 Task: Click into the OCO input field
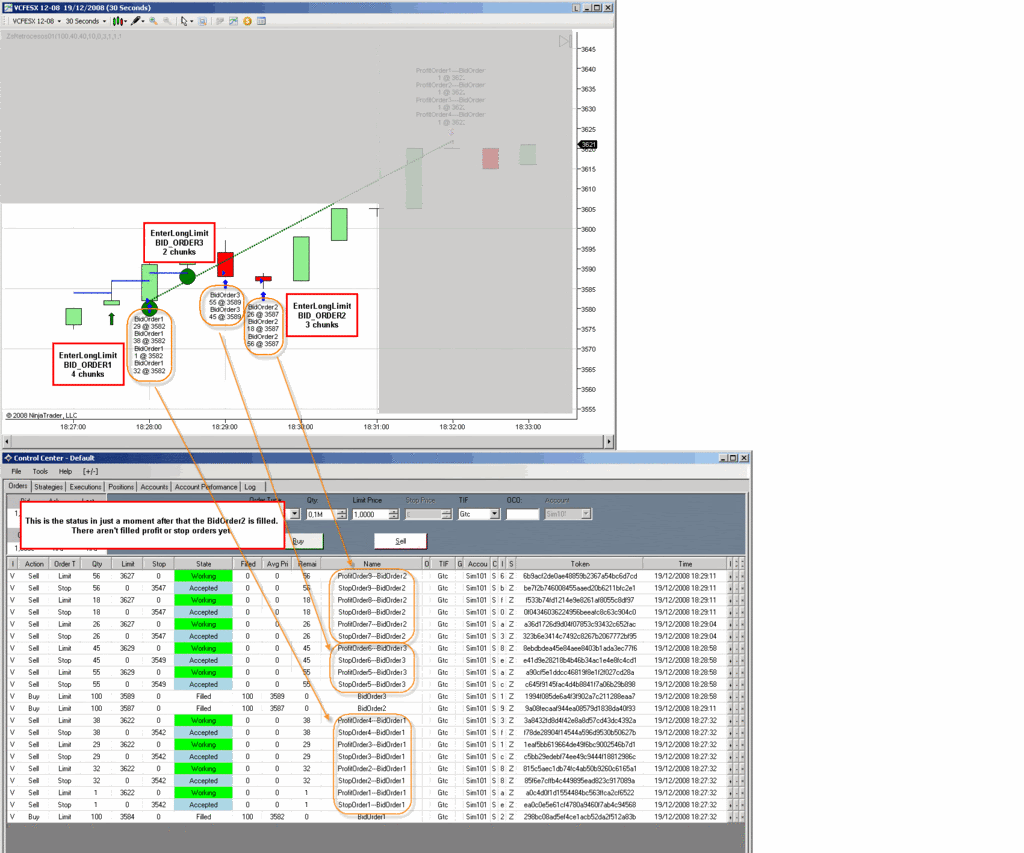click(521, 514)
